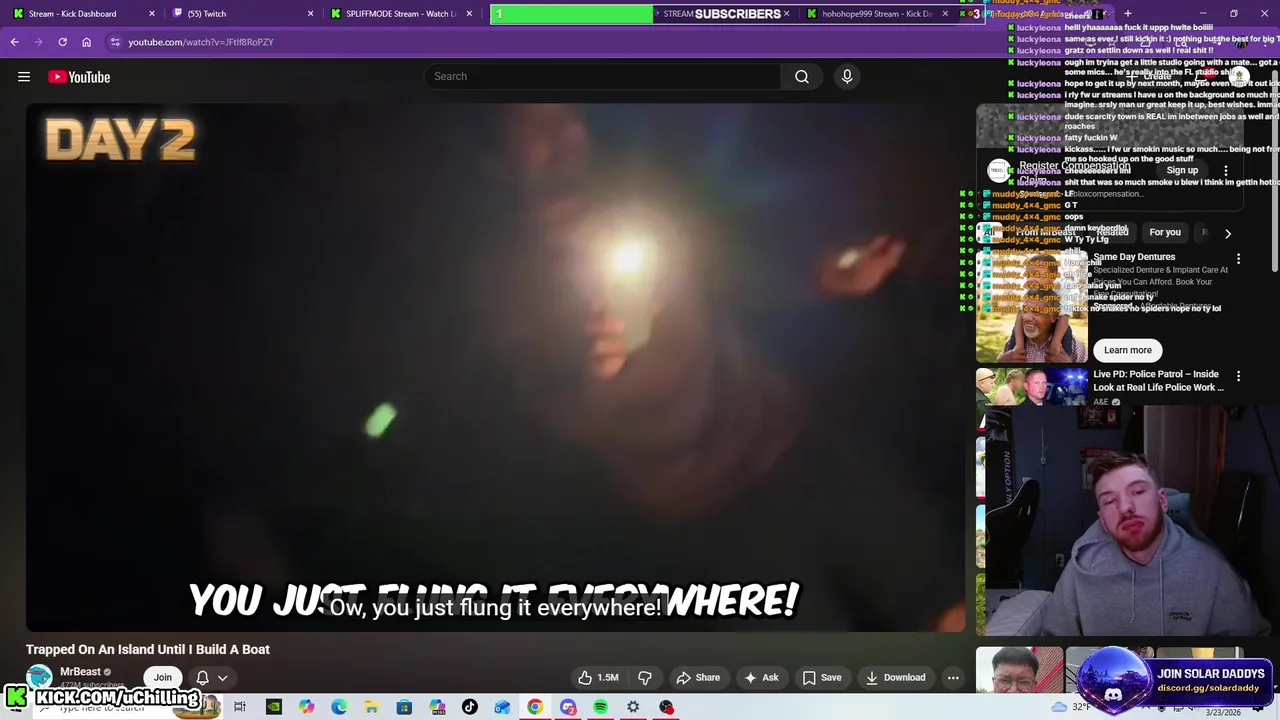The height and width of the screenshot is (720, 1280).
Task: Open Microsoft Edge from the taskbar
Action: coord(339,707)
